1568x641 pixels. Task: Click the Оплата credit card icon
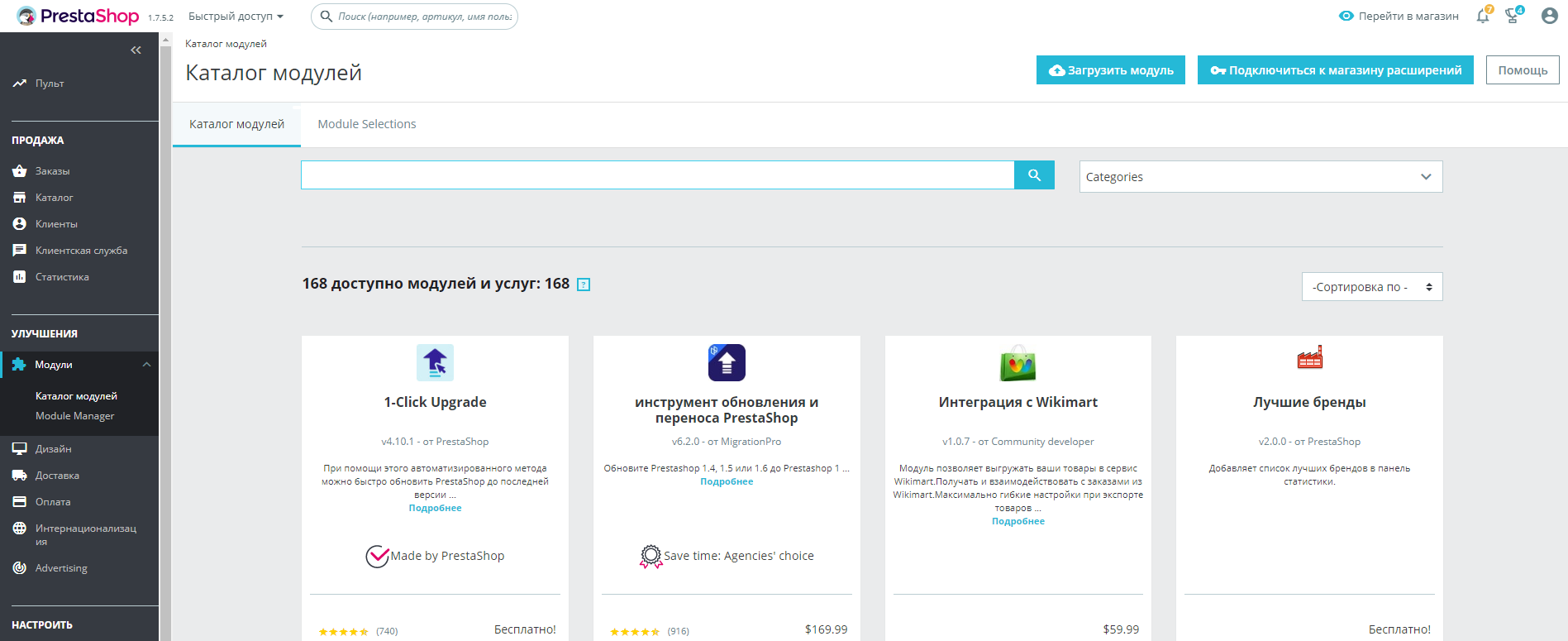tap(20, 502)
